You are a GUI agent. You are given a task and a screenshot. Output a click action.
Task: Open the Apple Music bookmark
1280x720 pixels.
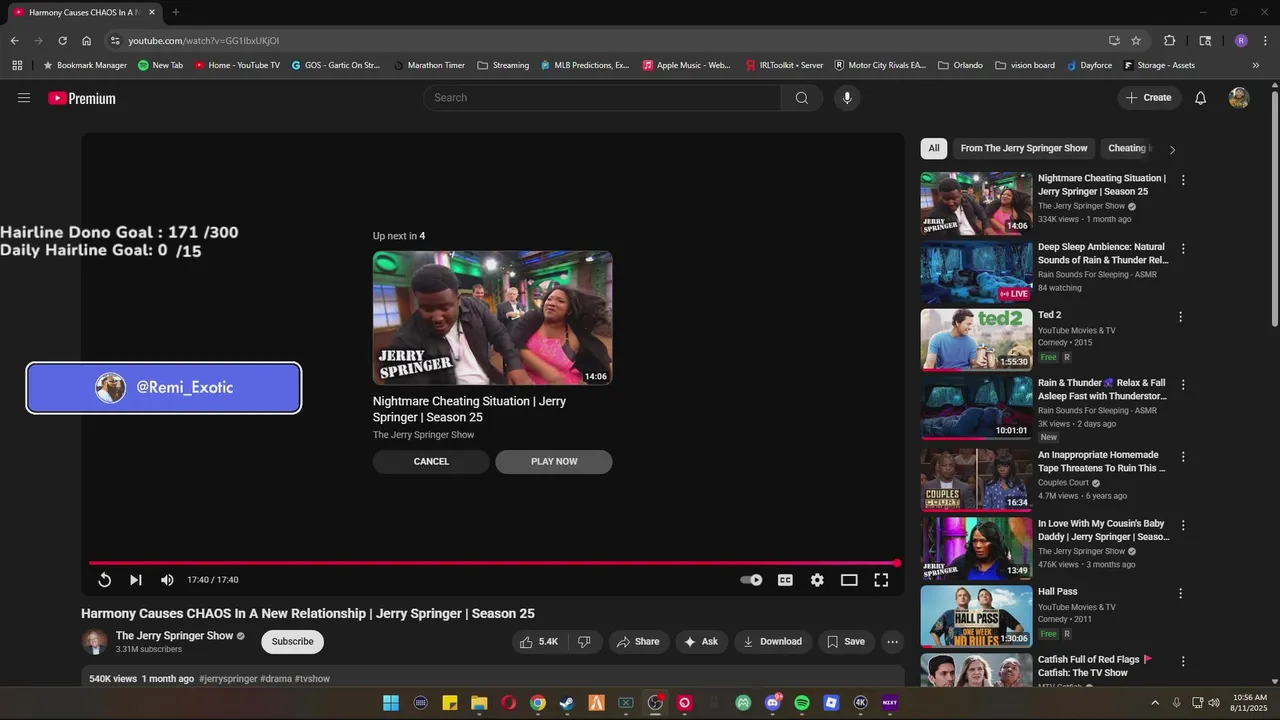pyautogui.click(x=686, y=65)
